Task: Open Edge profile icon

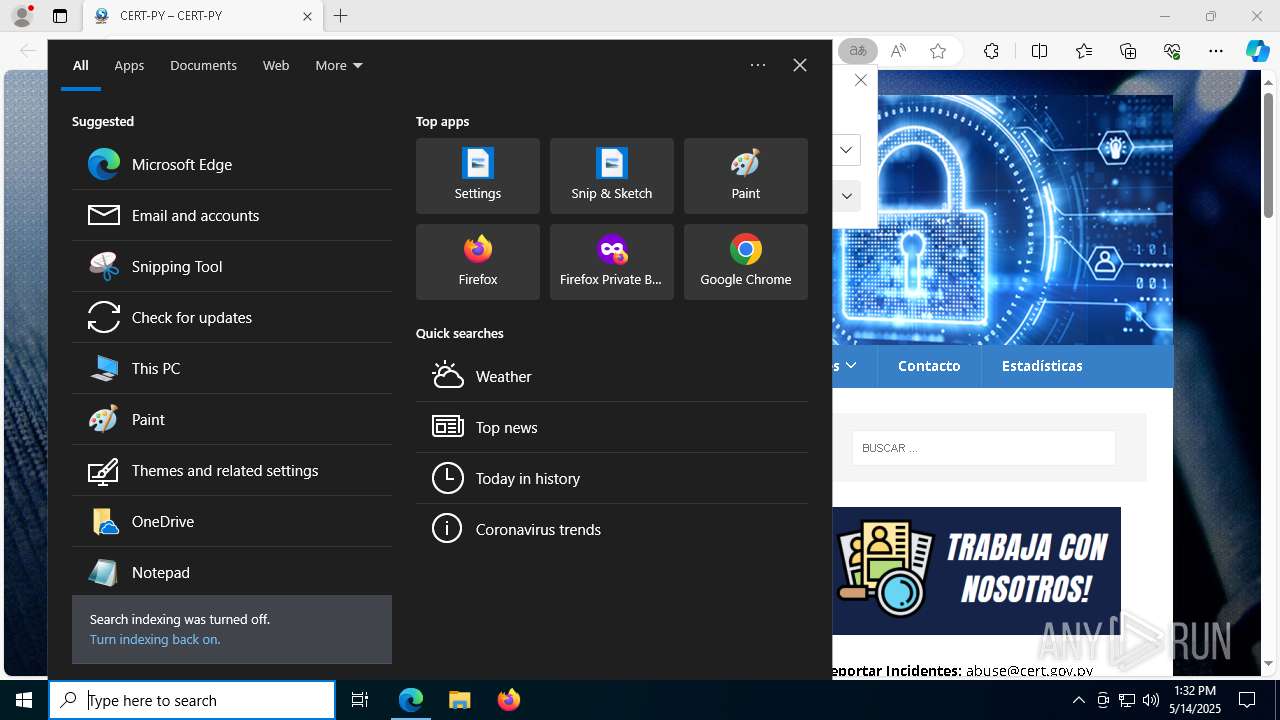Action: [22, 16]
